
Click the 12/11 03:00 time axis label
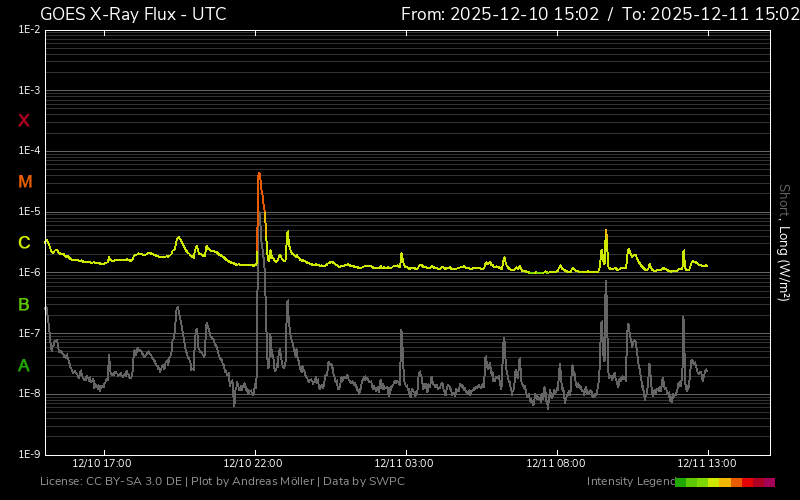[x=404, y=463]
